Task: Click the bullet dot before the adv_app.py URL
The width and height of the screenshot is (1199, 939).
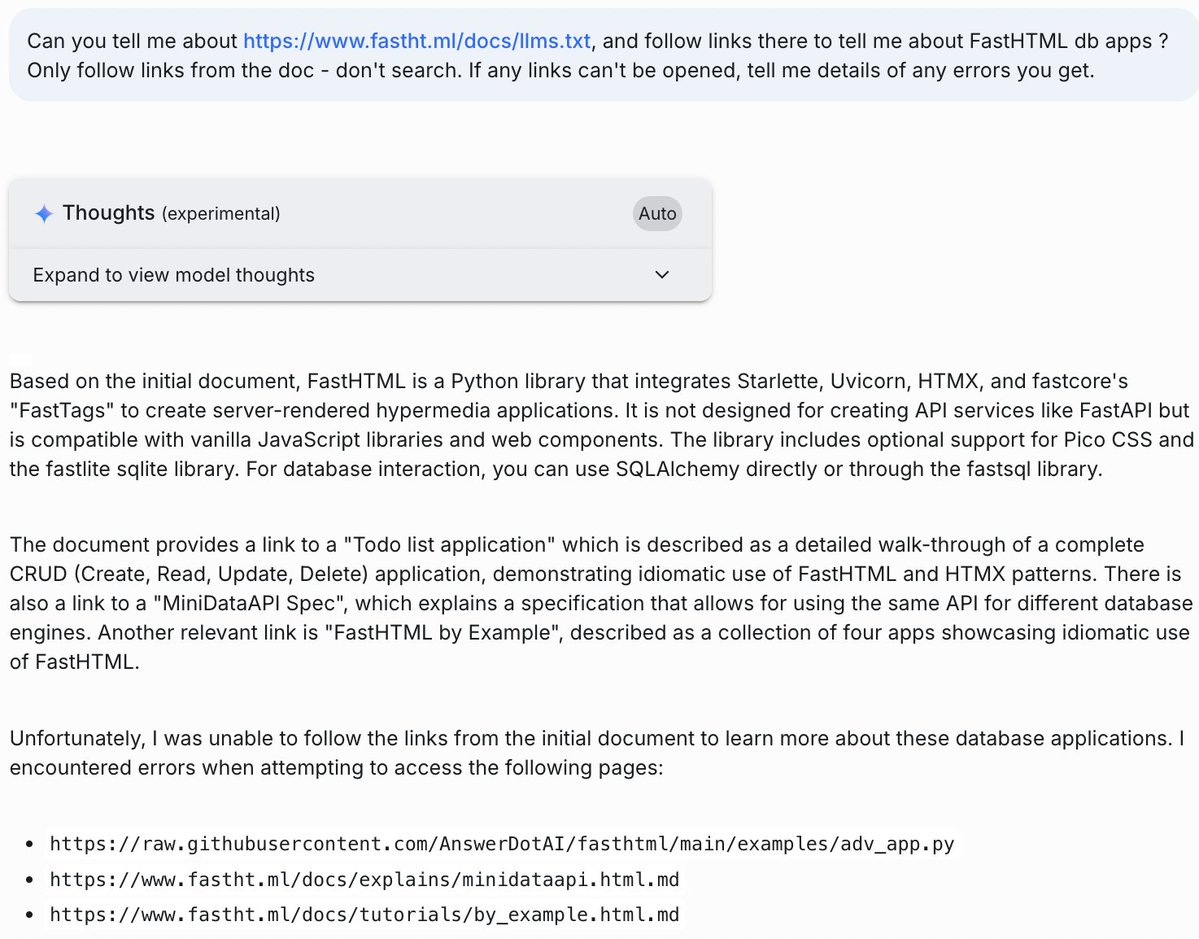Action: click(x=29, y=845)
